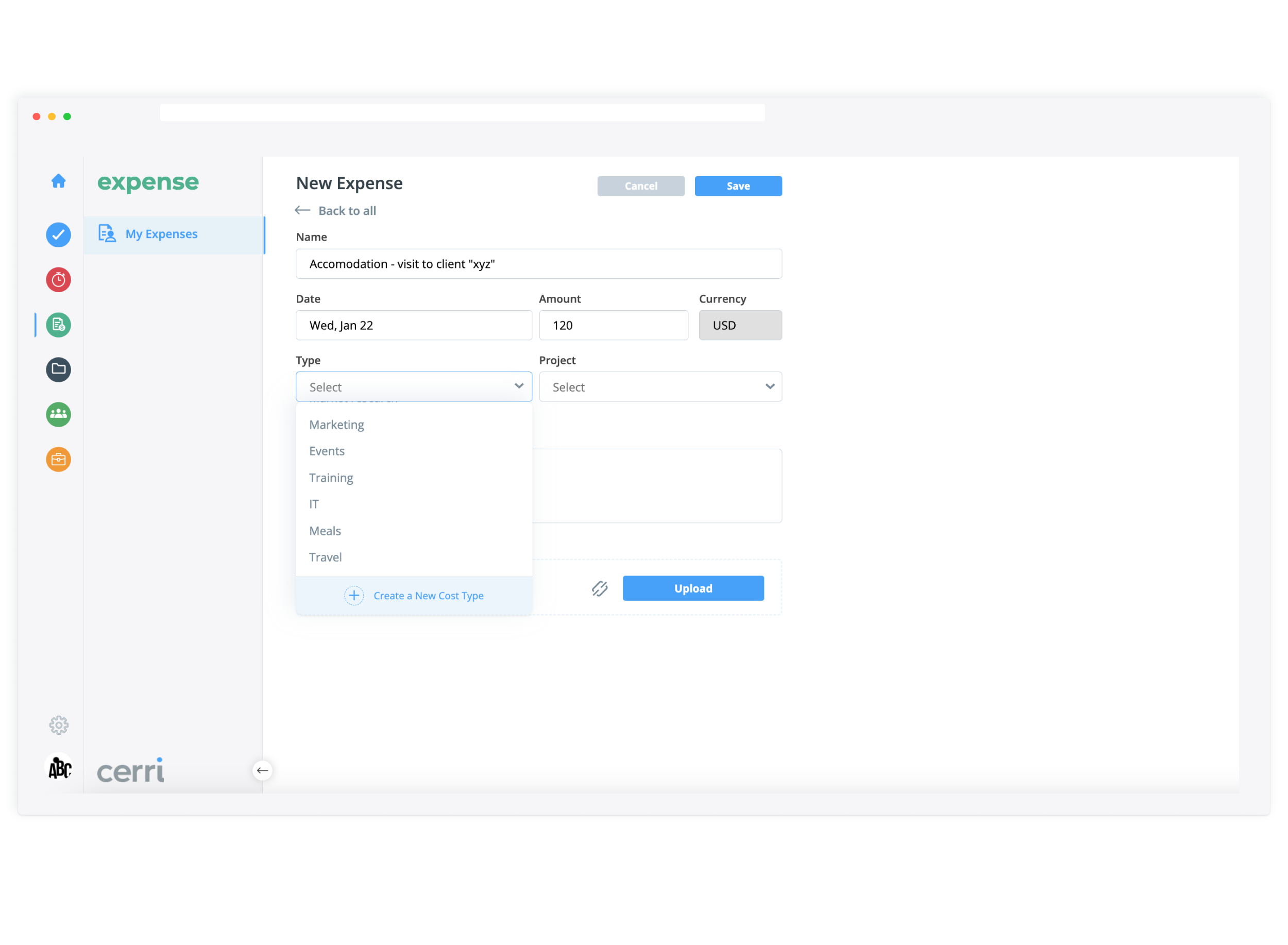The width and height of the screenshot is (1288, 945).
Task: Open the blue checkmark tasks app
Action: 58,235
